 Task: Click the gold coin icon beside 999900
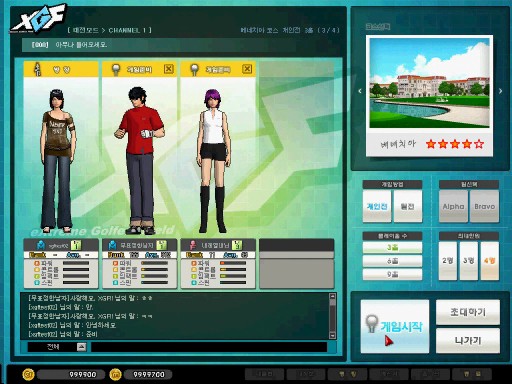click(28, 374)
